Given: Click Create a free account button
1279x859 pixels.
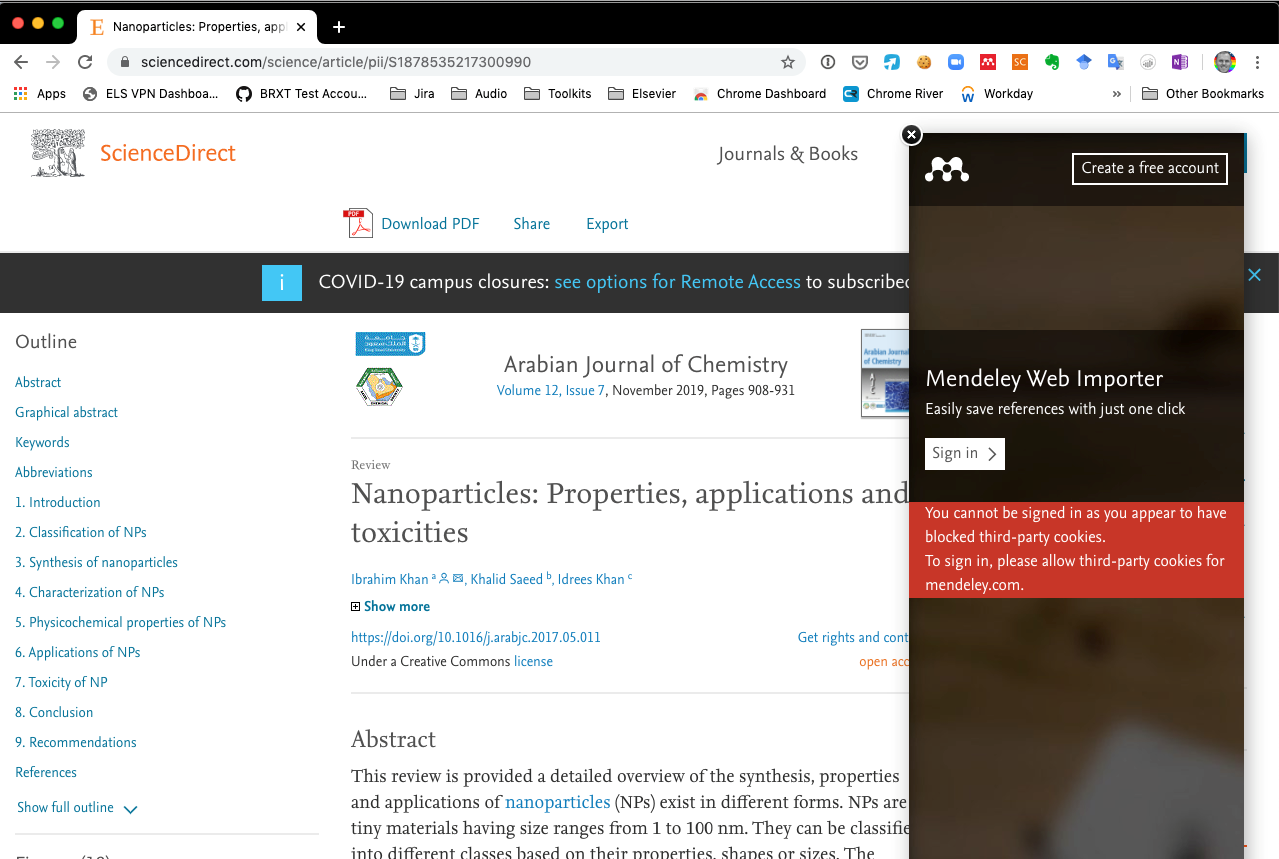Looking at the screenshot, I should tap(1149, 168).
